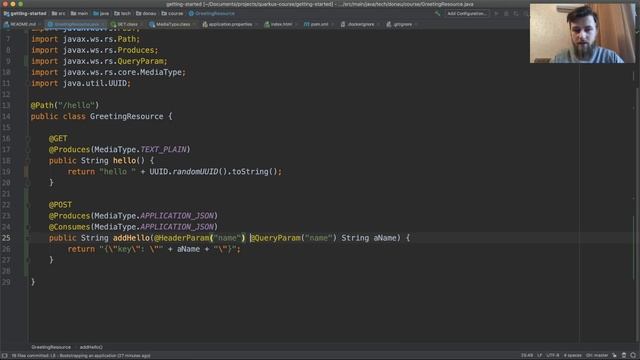Image resolution: width=640 pixels, height=360 pixels.
Task: Click the Run button icon
Action: click(x=496, y=13)
